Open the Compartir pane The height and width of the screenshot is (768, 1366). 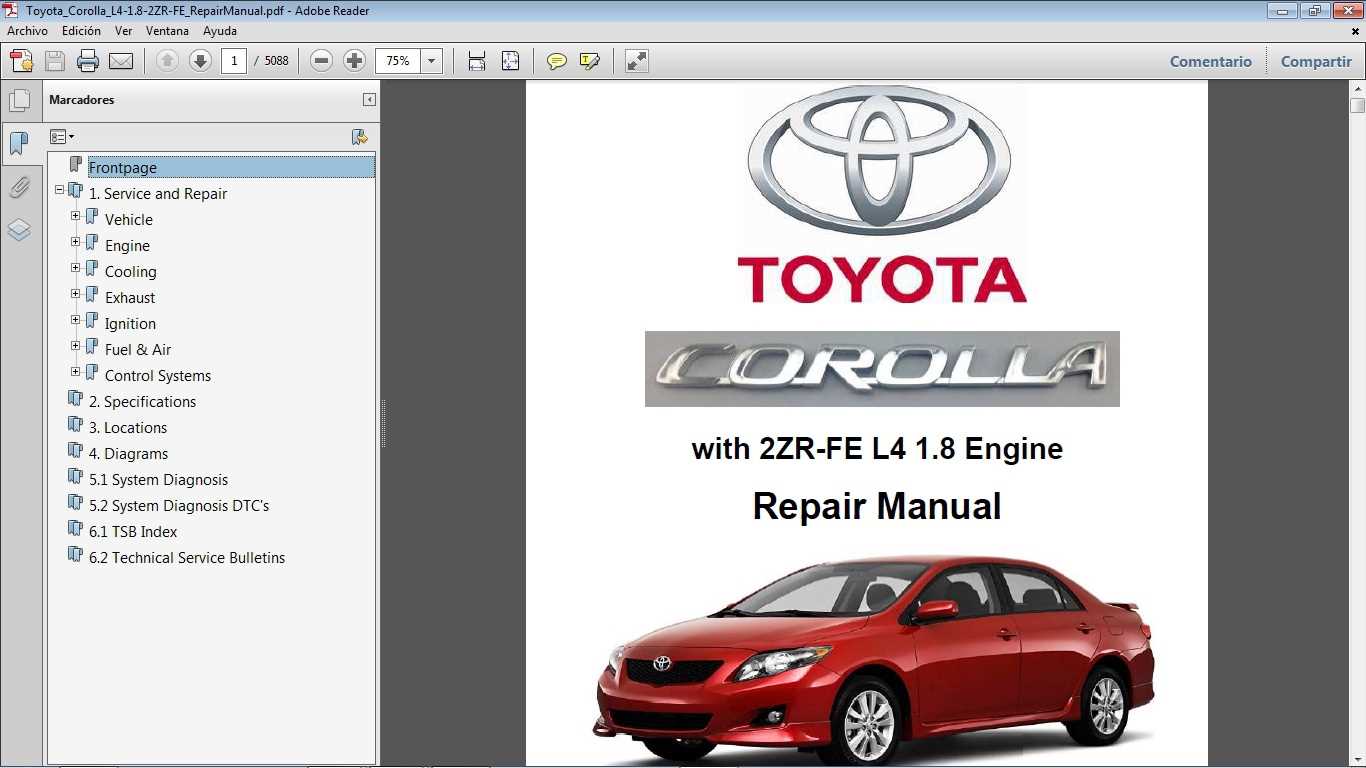[1316, 61]
